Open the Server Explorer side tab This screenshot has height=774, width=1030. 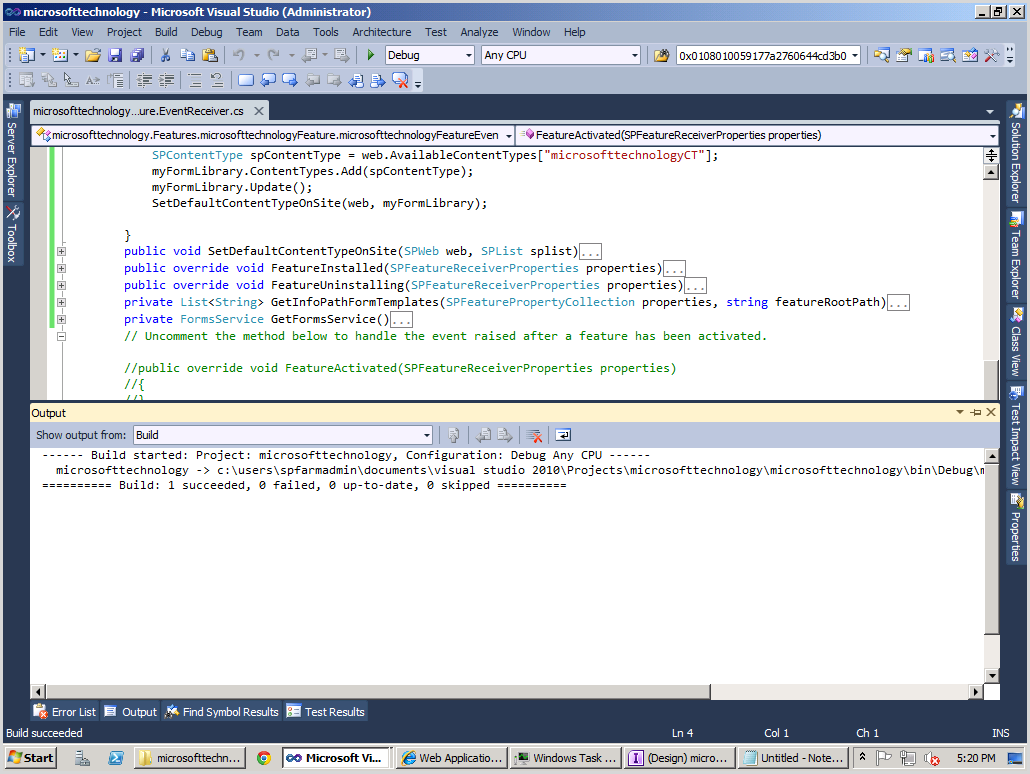(12, 150)
